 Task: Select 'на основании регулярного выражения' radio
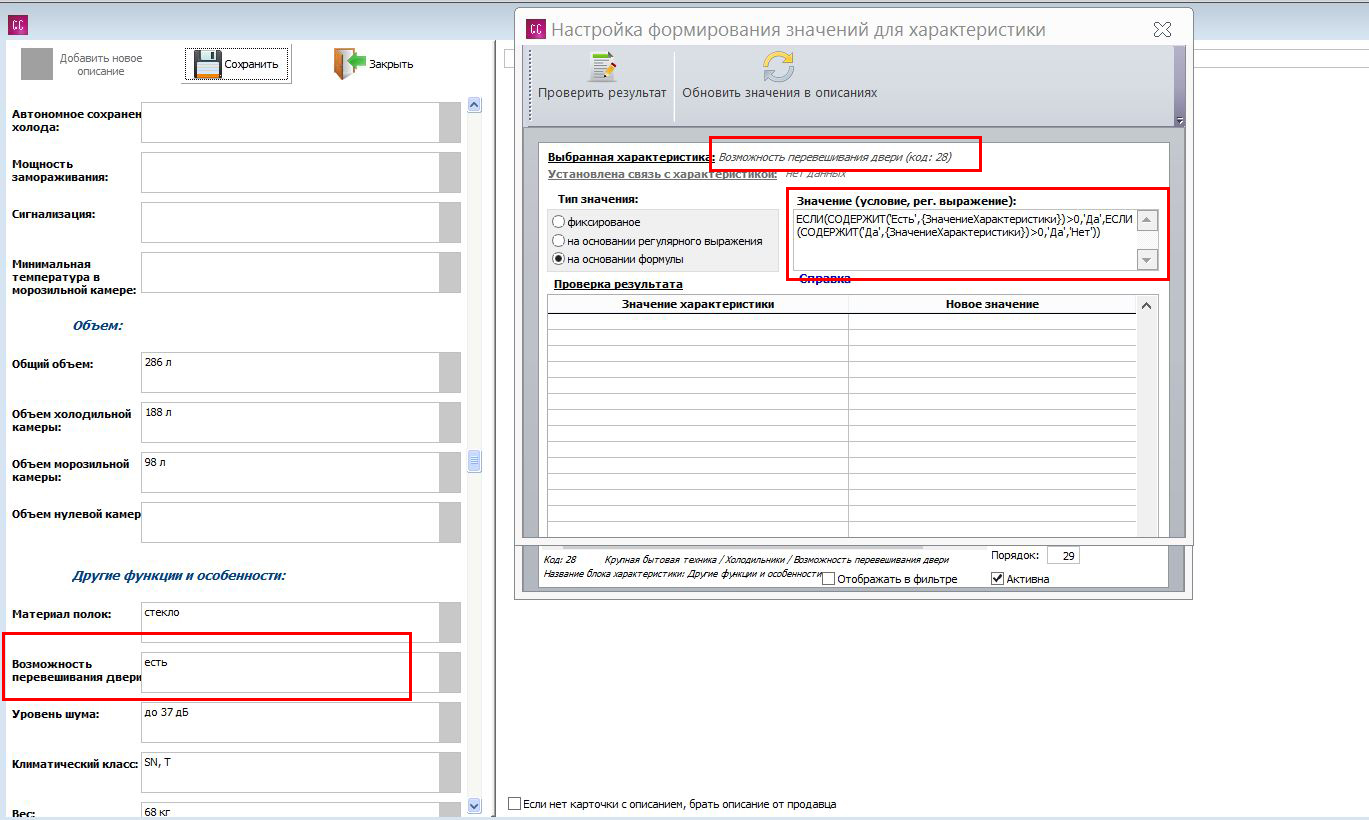[x=558, y=241]
